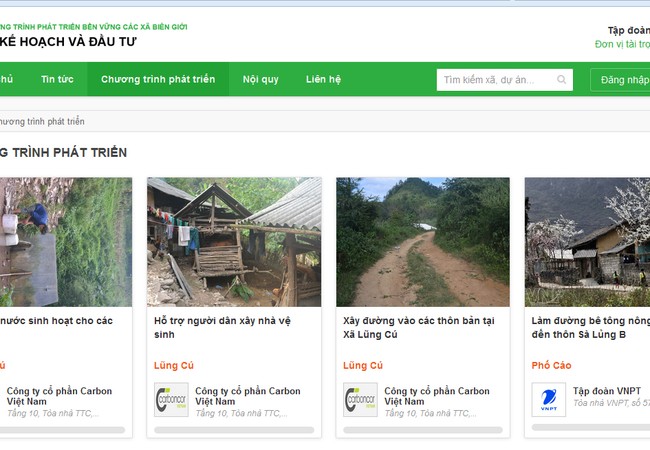
Task: Click the Chương trình phát triển breadcrumb
Action: point(42,121)
